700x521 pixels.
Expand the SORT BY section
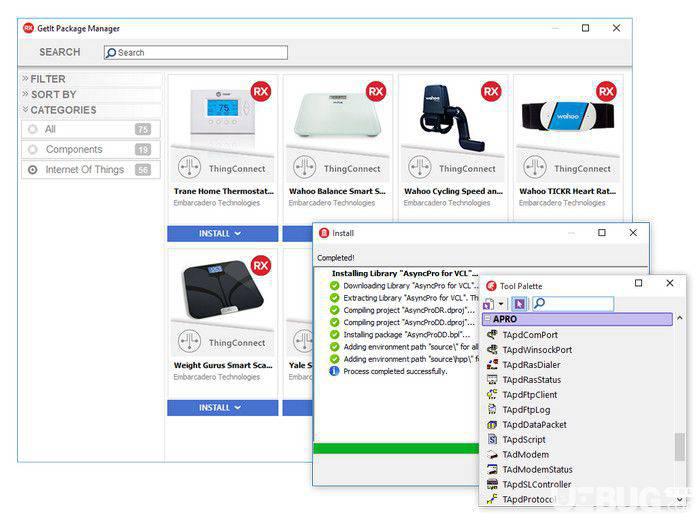[25, 94]
